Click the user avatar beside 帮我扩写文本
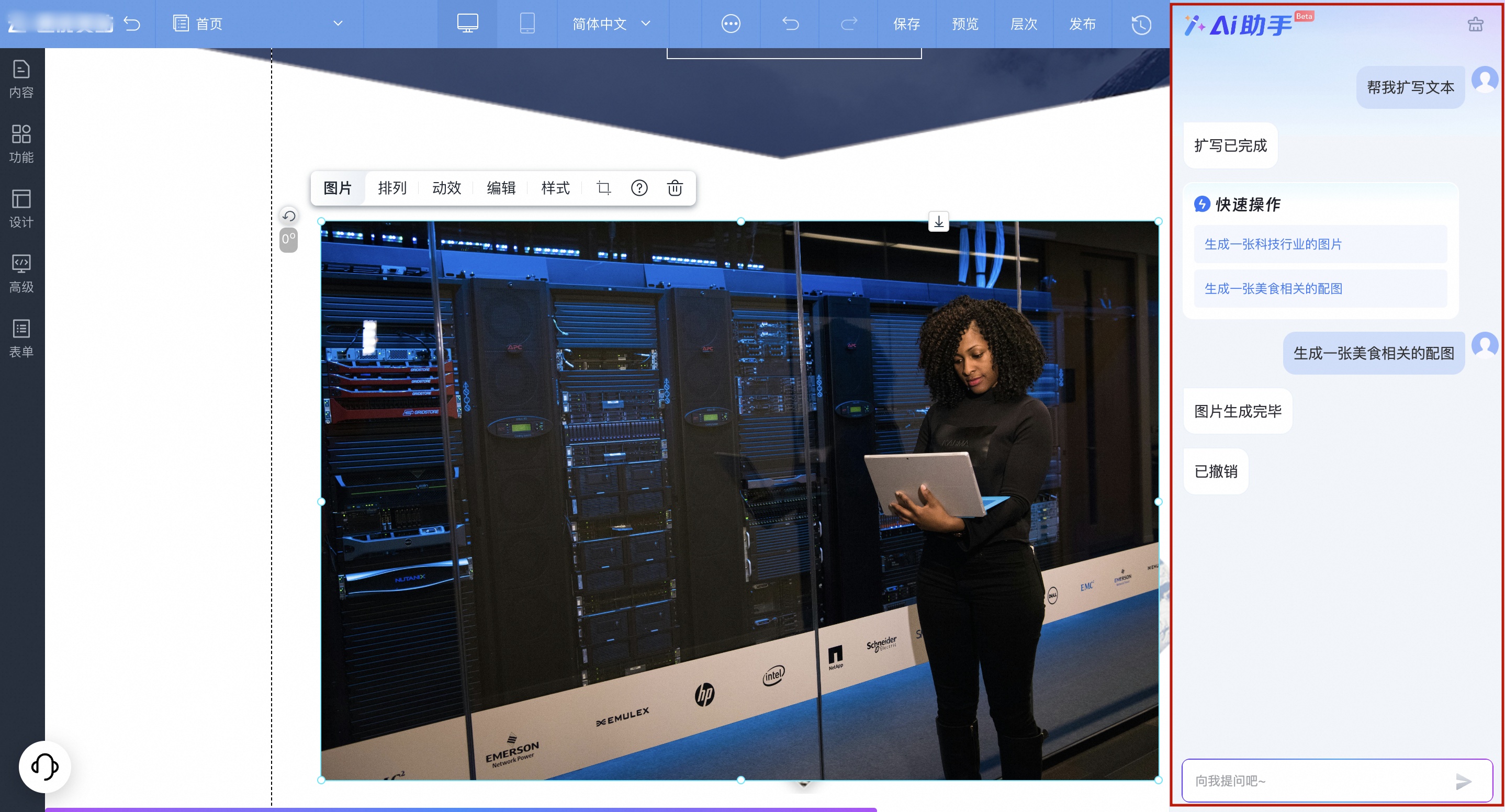1505x812 pixels. [1485, 80]
